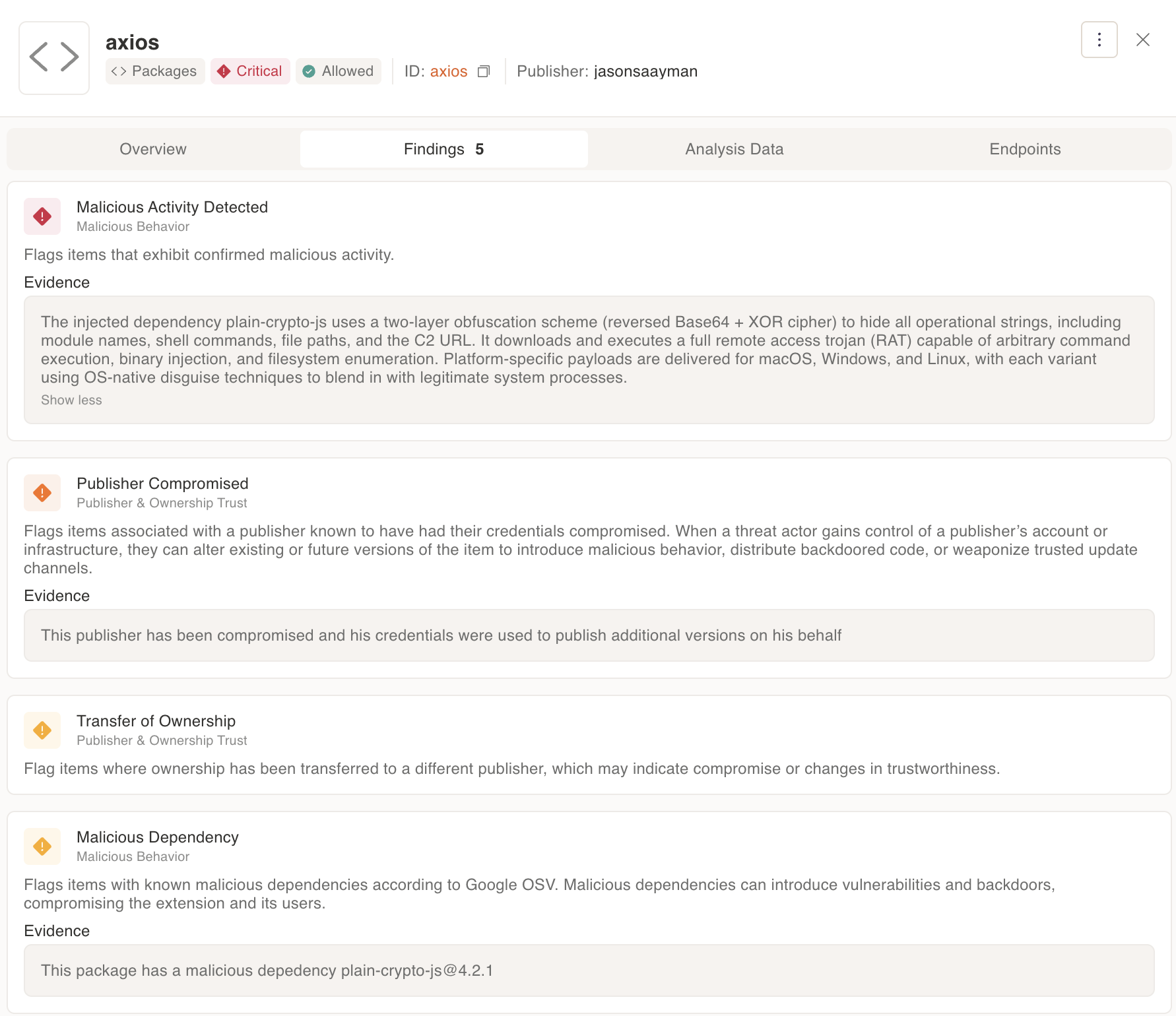Image resolution: width=1176 pixels, height=1016 pixels.
Task: Select the Findings tab
Action: pyautogui.click(x=443, y=149)
